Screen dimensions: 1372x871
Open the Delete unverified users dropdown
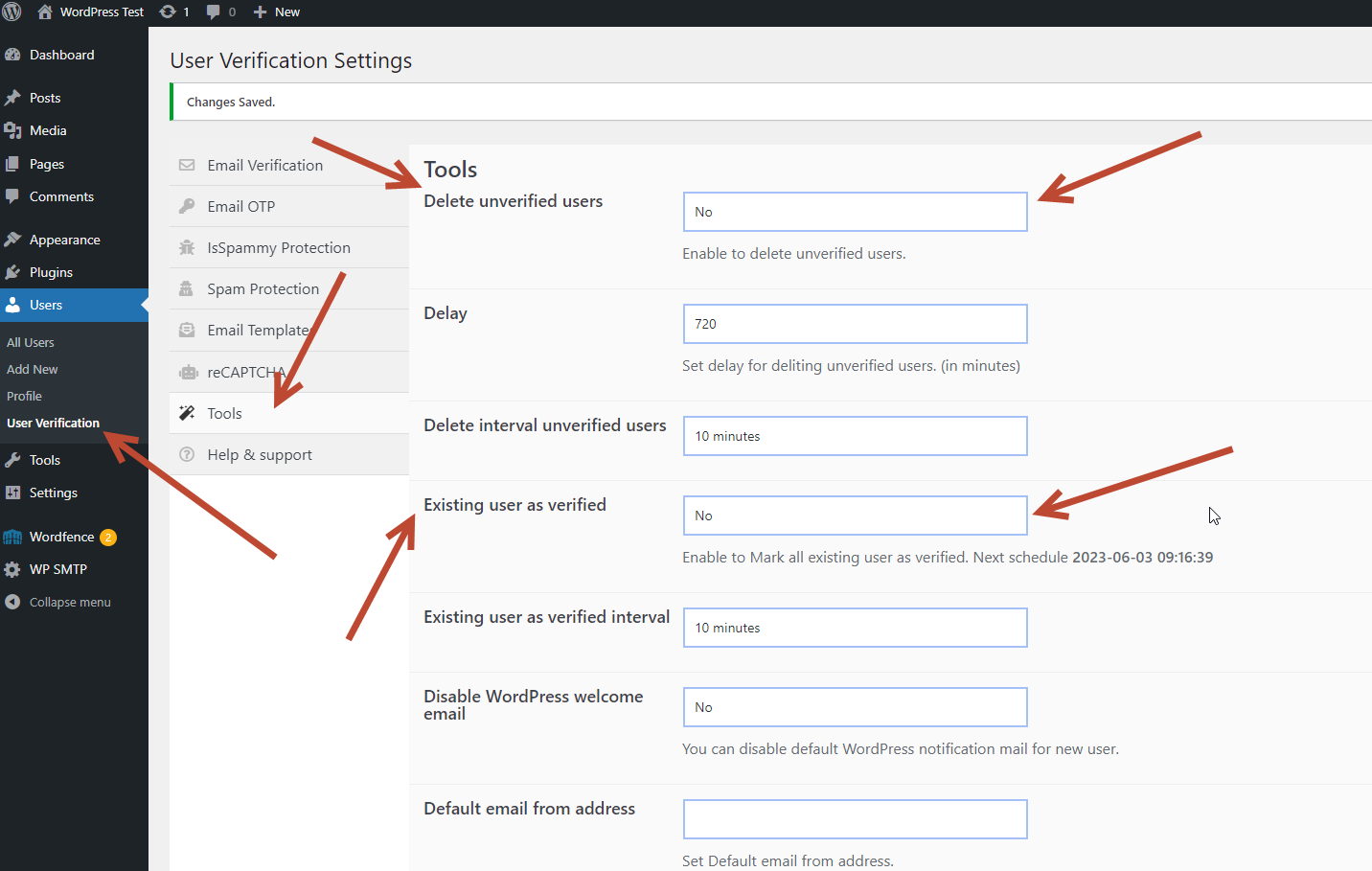(x=855, y=212)
